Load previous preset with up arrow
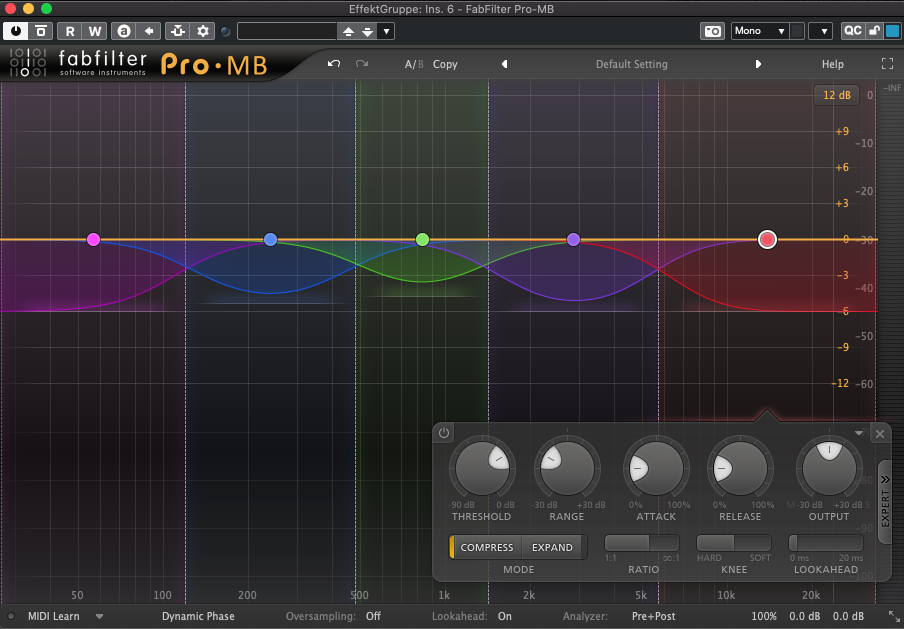This screenshot has width=904, height=629. pyautogui.click(x=348, y=31)
